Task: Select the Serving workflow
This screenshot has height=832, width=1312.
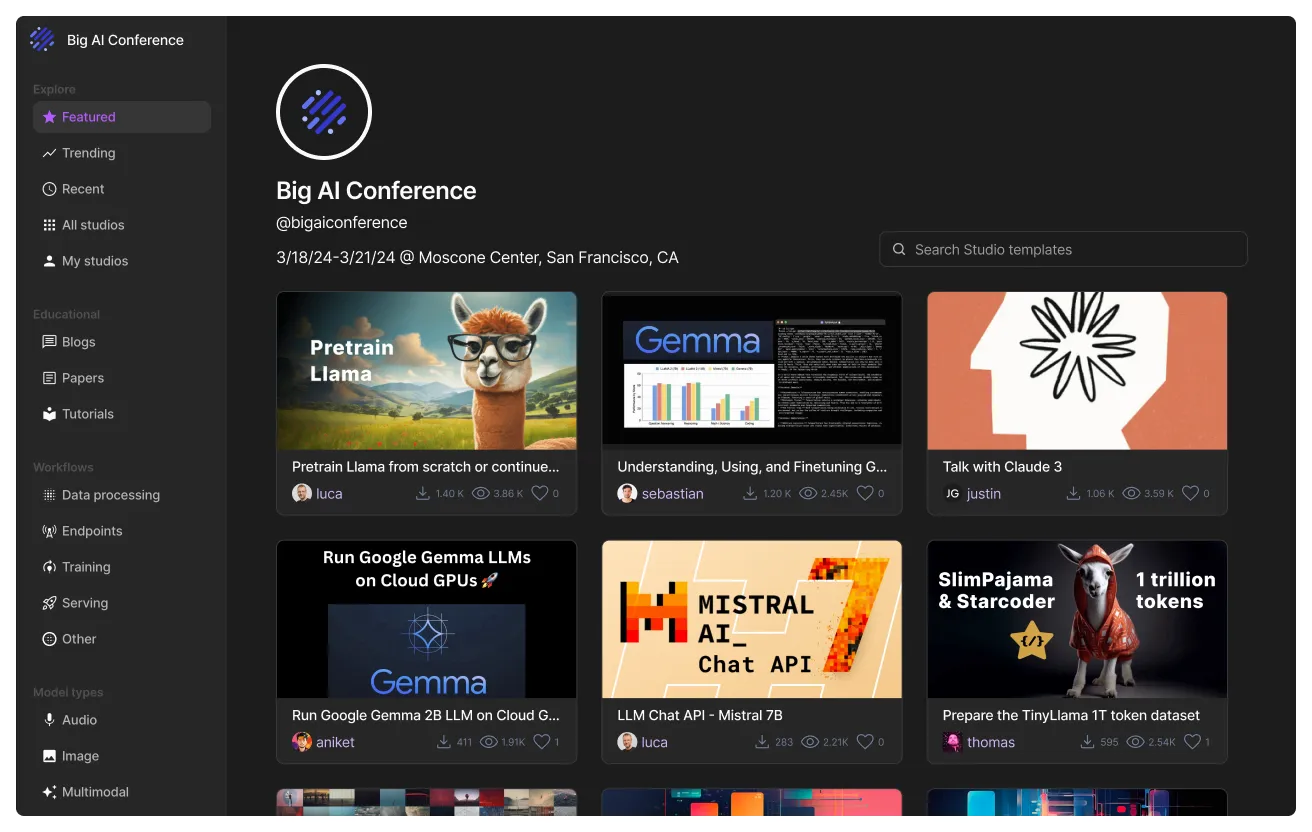Action: 122,603
